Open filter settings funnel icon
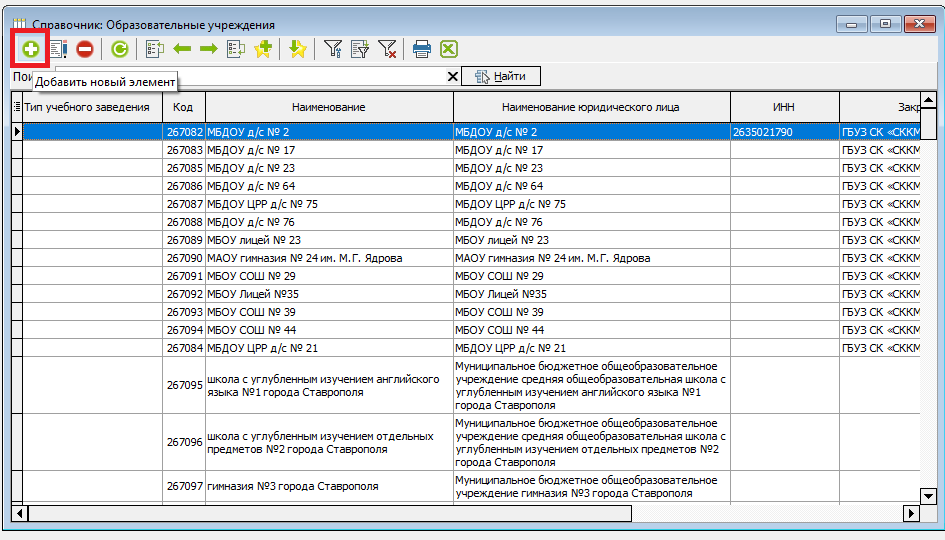Image resolution: width=945 pixels, height=540 pixels. click(x=333, y=49)
